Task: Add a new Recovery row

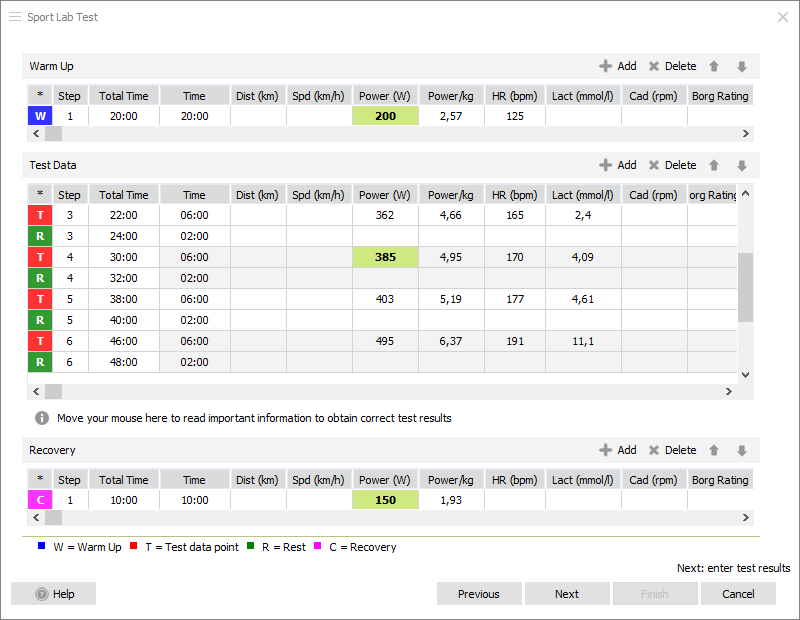Action: [617, 450]
